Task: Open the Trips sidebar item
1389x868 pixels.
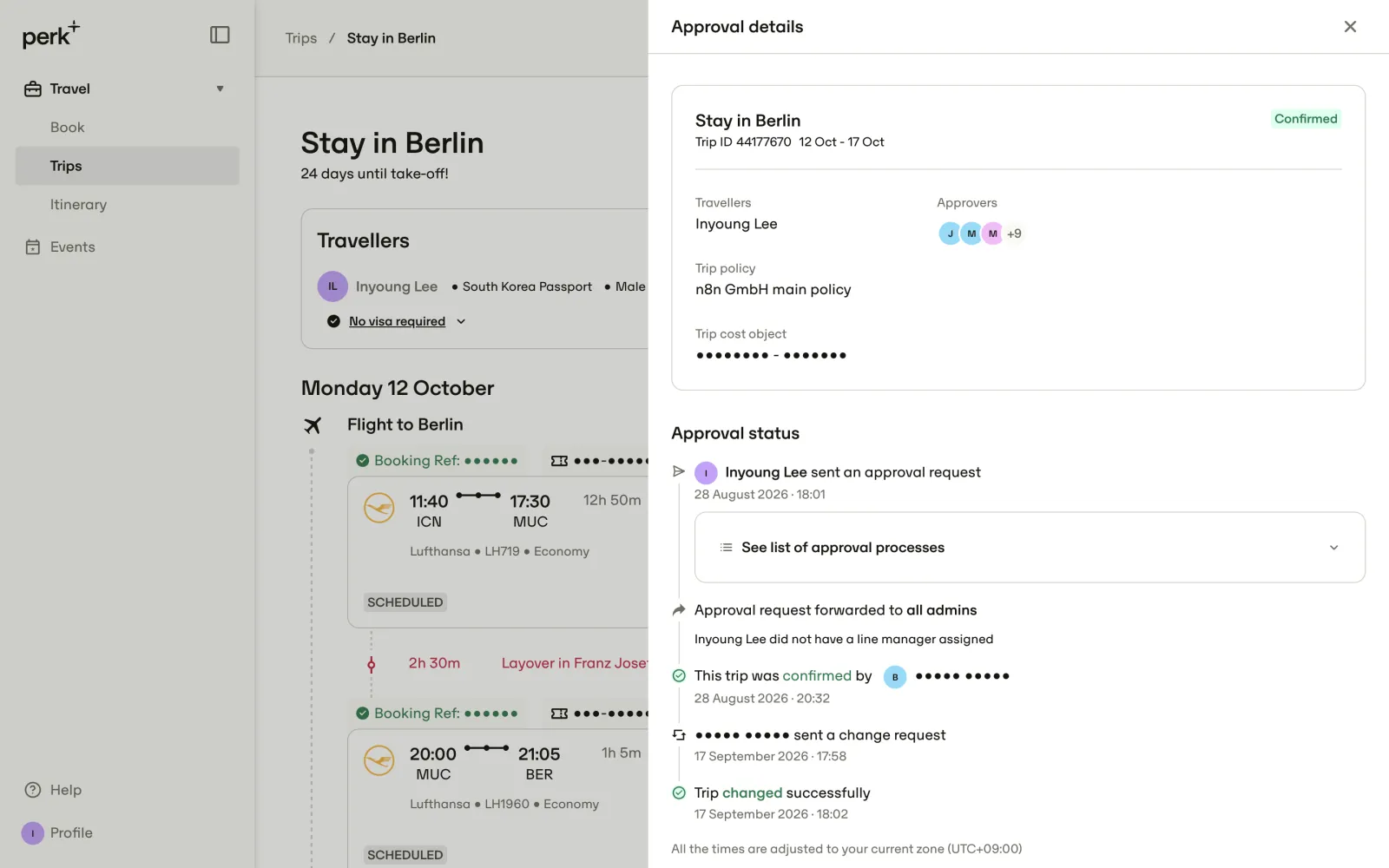Action: (128, 166)
